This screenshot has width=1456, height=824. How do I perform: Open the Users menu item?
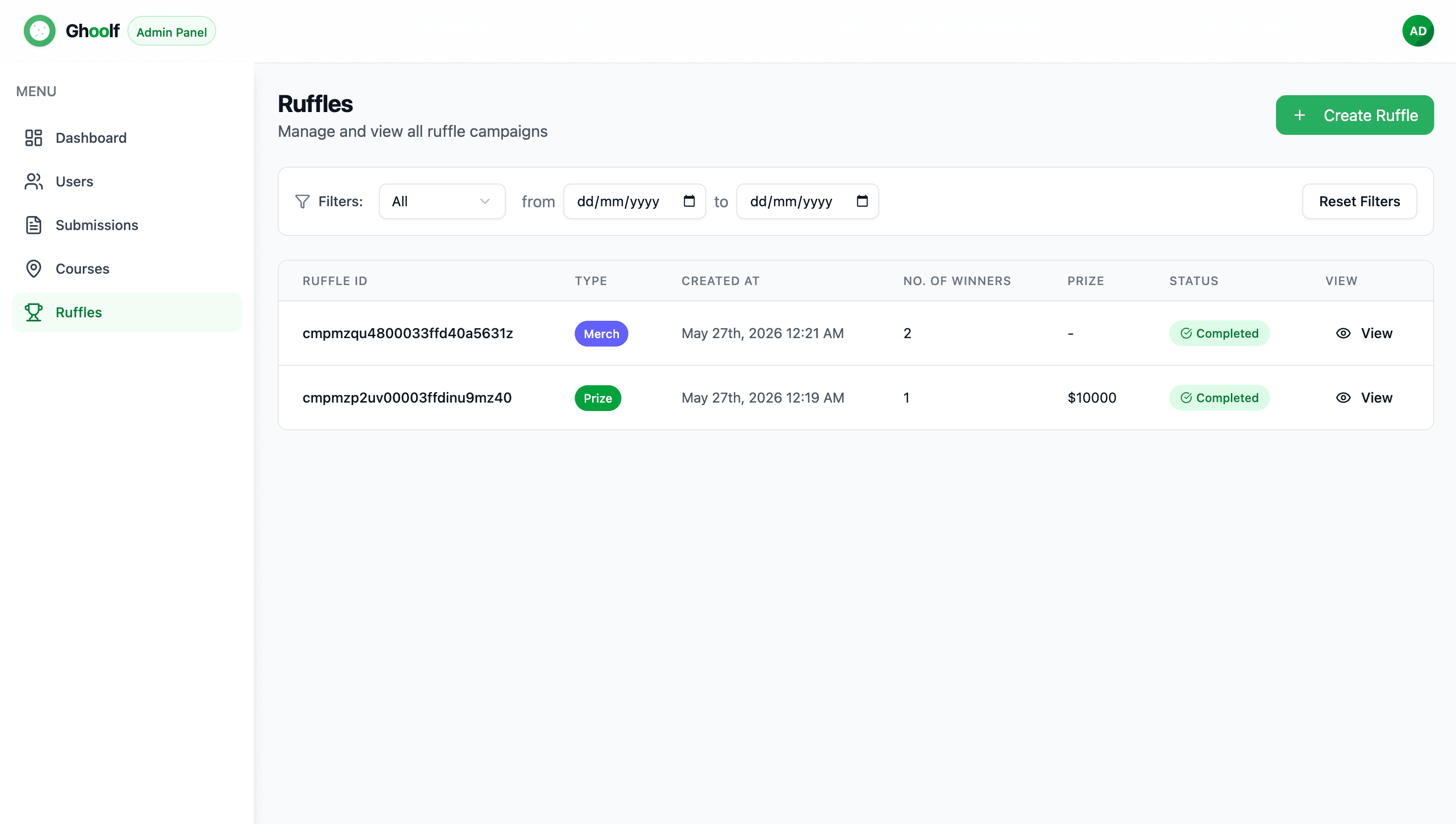click(x=127, y=181)
